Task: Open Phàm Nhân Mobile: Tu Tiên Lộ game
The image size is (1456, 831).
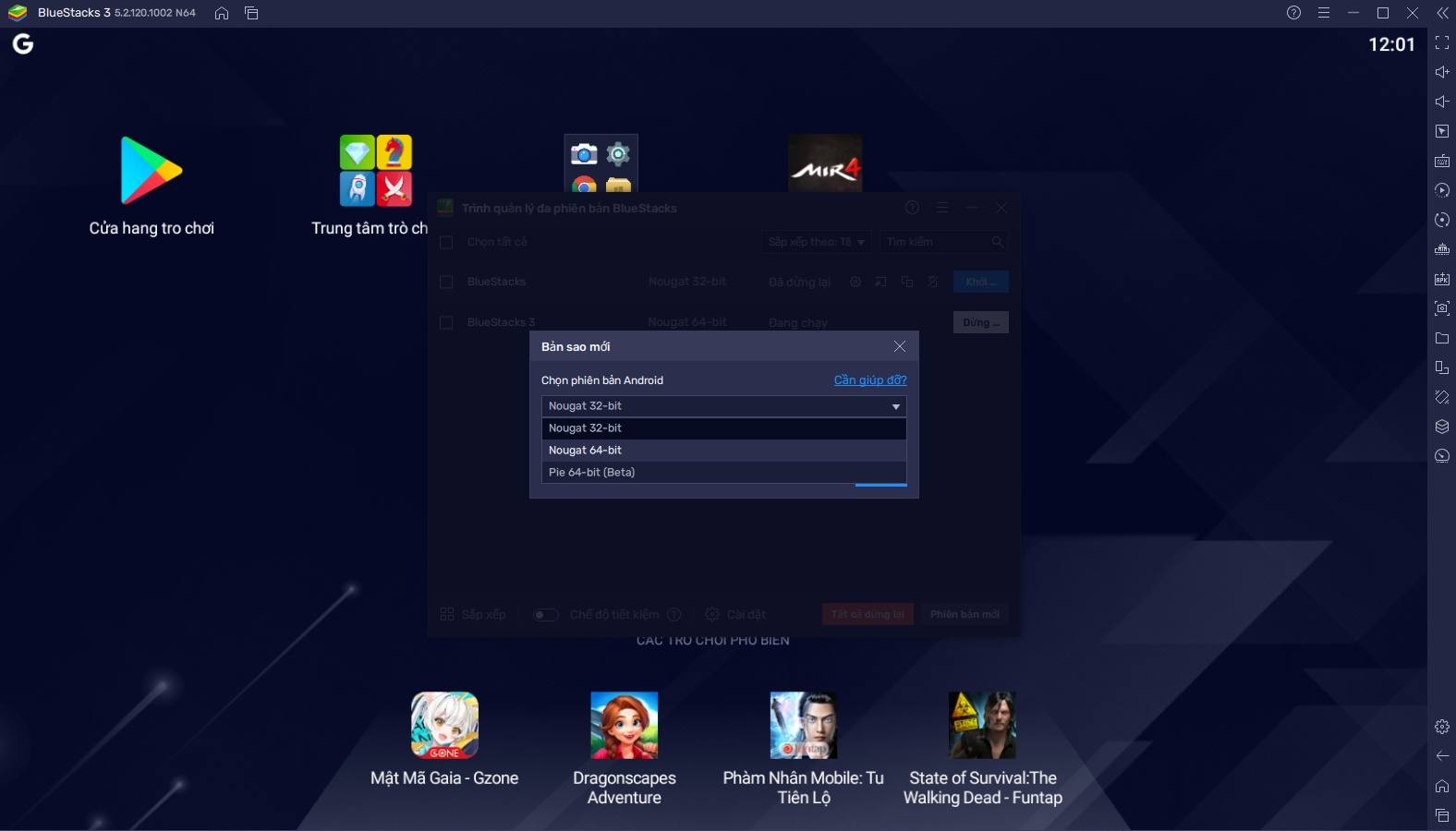Action: [804, 726]
